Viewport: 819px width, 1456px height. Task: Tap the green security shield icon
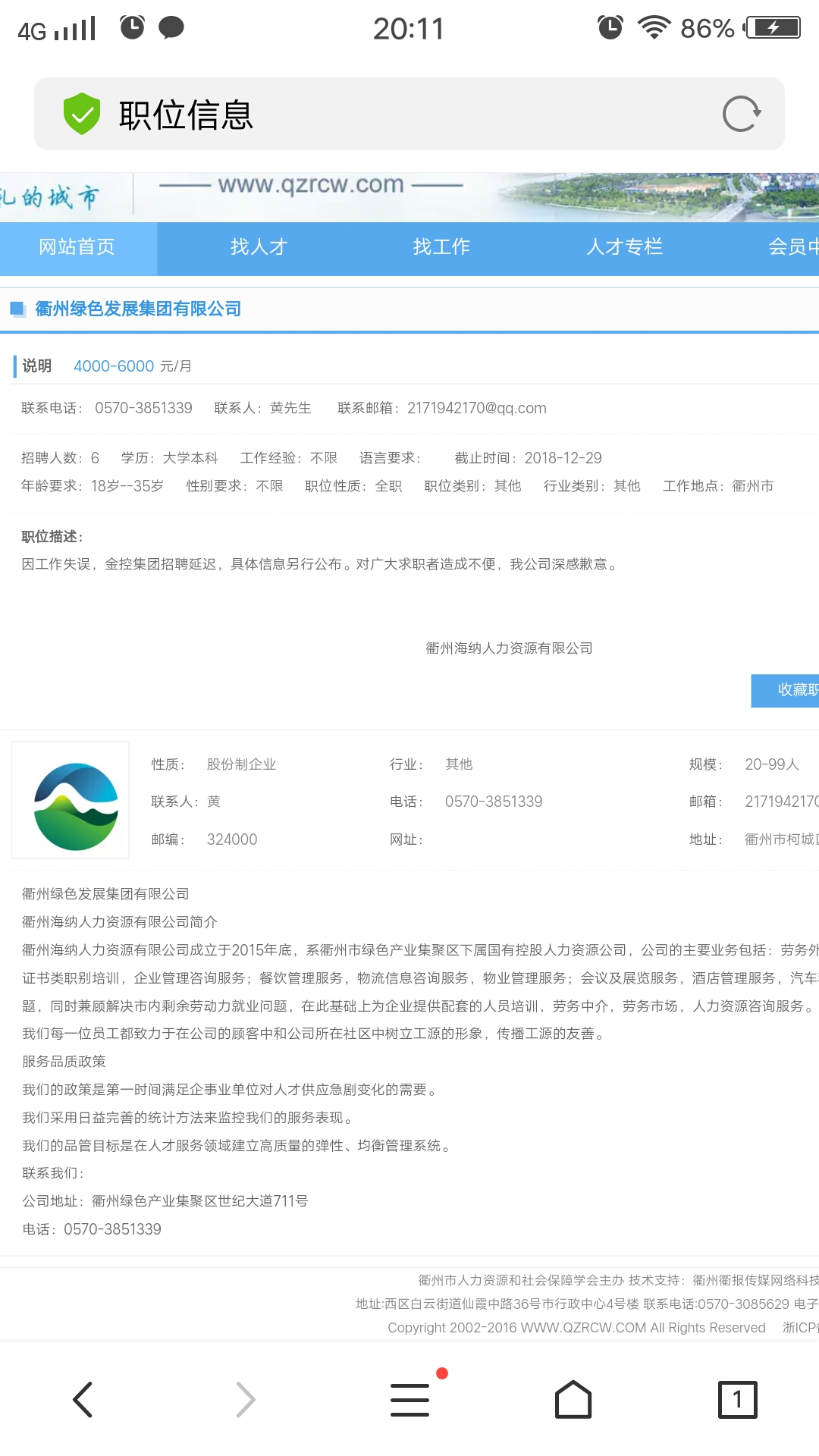[82, 114]
